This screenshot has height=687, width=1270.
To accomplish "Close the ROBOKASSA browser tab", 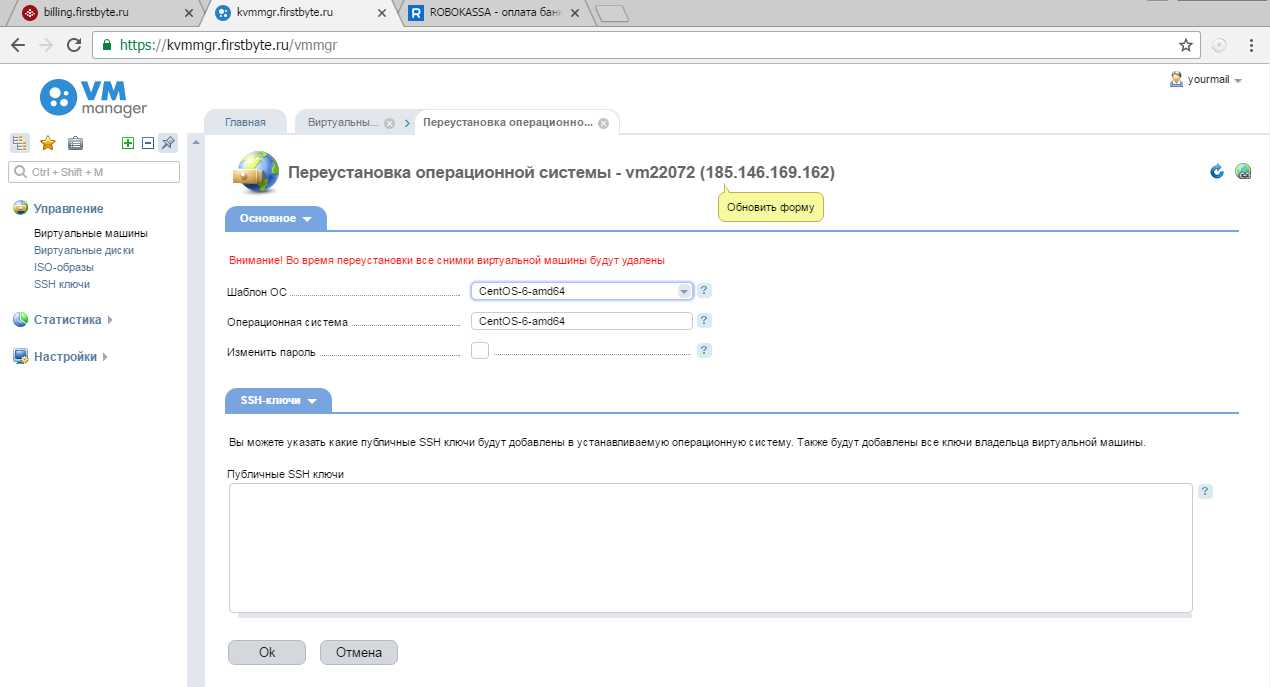I will point(577,14).
